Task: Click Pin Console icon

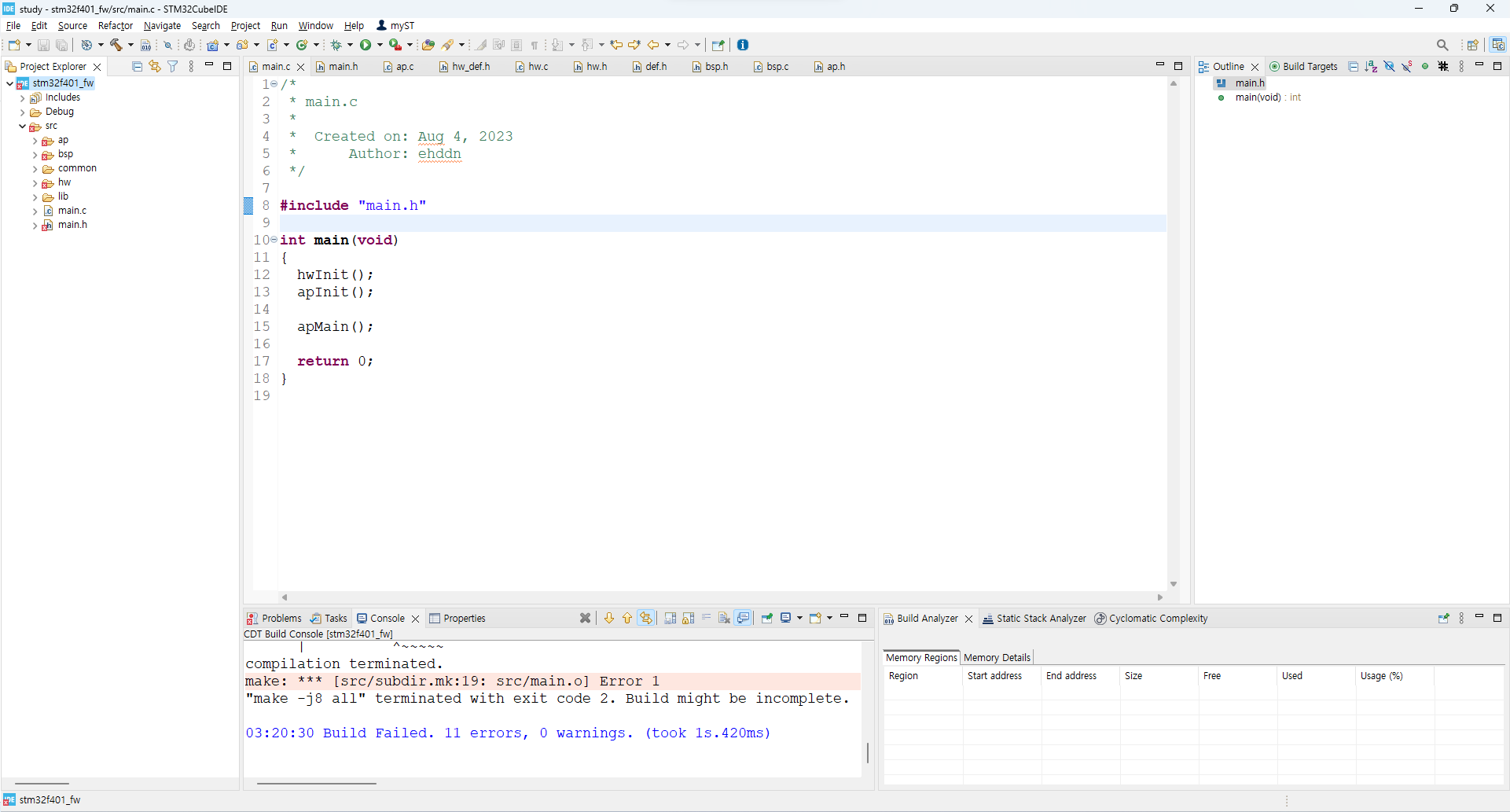Action: (767, 619)
